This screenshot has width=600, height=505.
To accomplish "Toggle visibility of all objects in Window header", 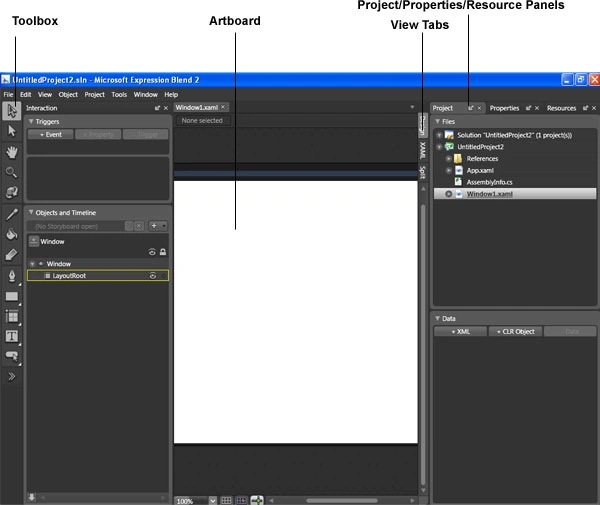I will coord(152,252).
